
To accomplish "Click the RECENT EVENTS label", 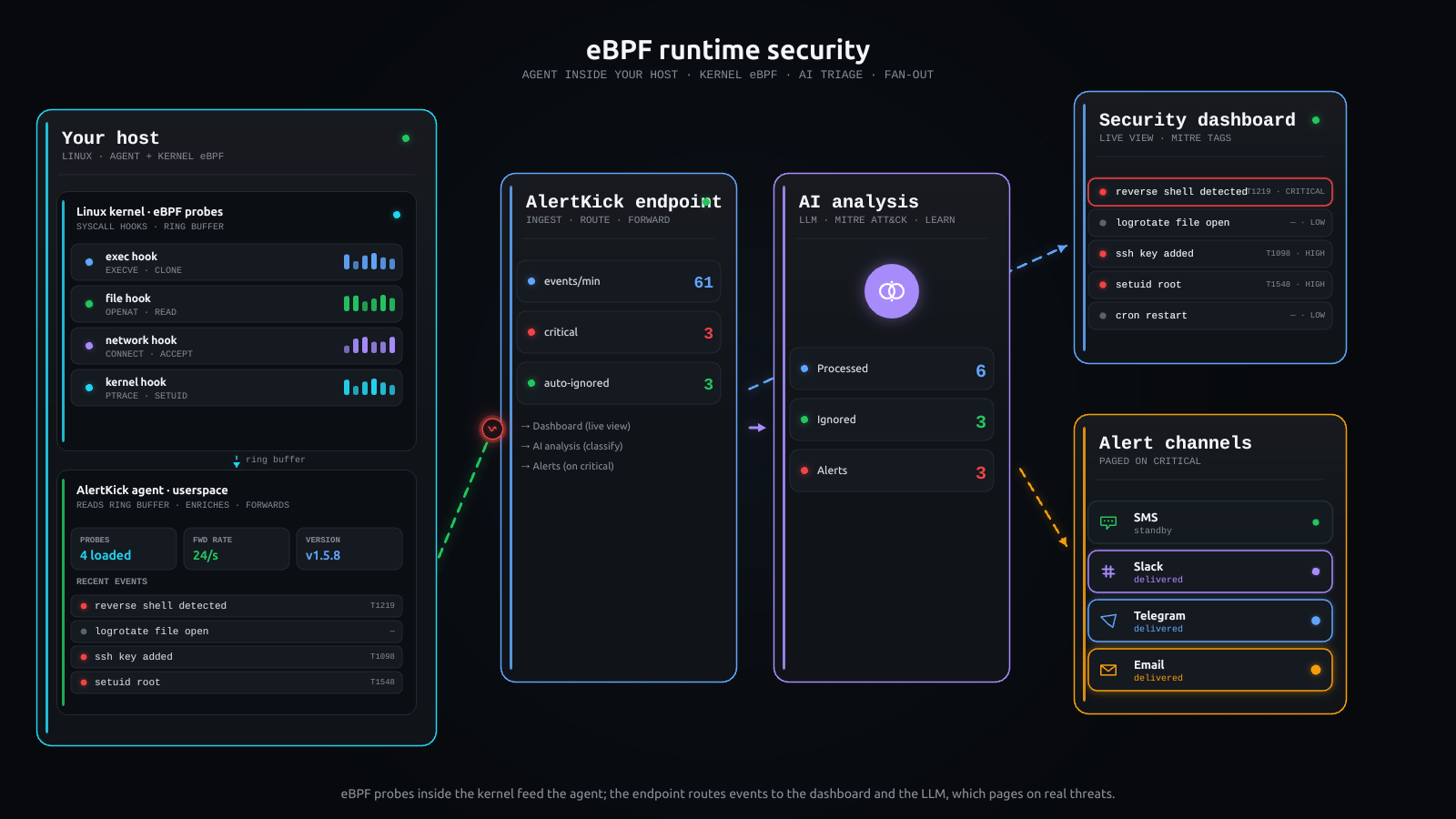I will tap(112, 581).
